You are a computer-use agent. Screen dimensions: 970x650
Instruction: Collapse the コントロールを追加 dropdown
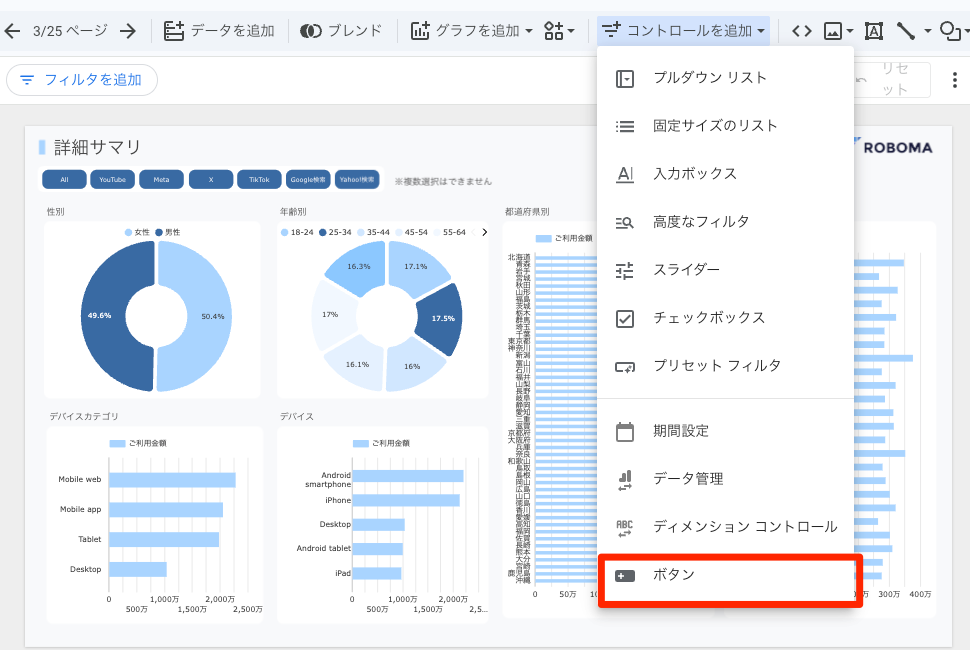(684, 31)
